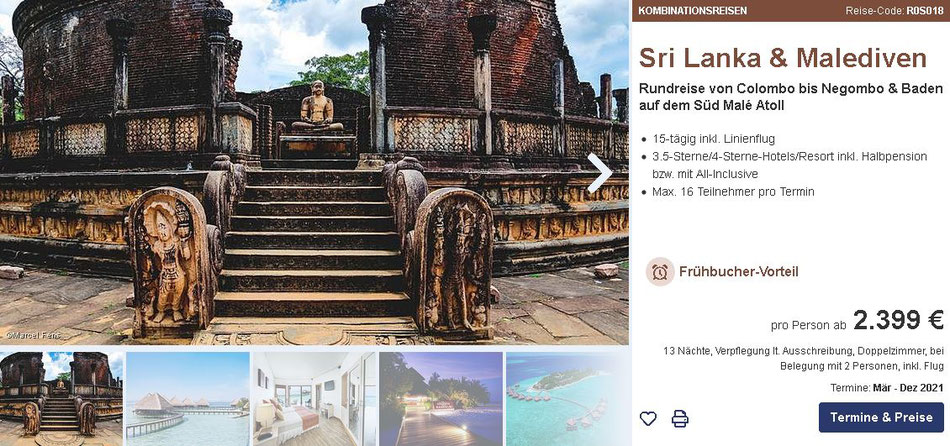Screen dimensions: 950x446
Task: Click the heart favorite icon
Action: [x=648, y=418]
